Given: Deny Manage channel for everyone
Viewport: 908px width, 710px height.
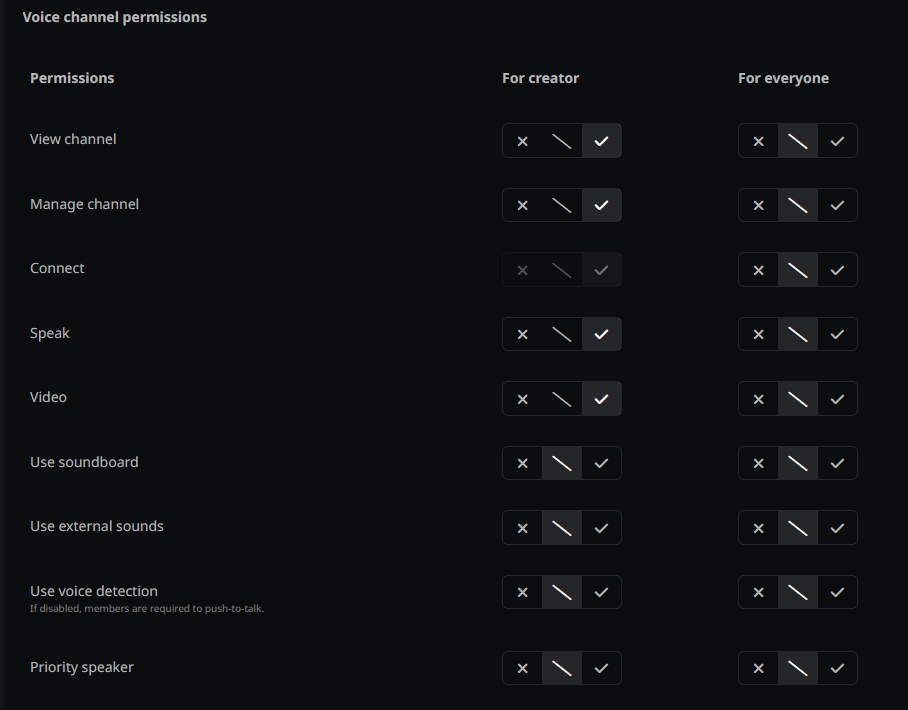Looking at the screenshot, I should pos(758,205).
